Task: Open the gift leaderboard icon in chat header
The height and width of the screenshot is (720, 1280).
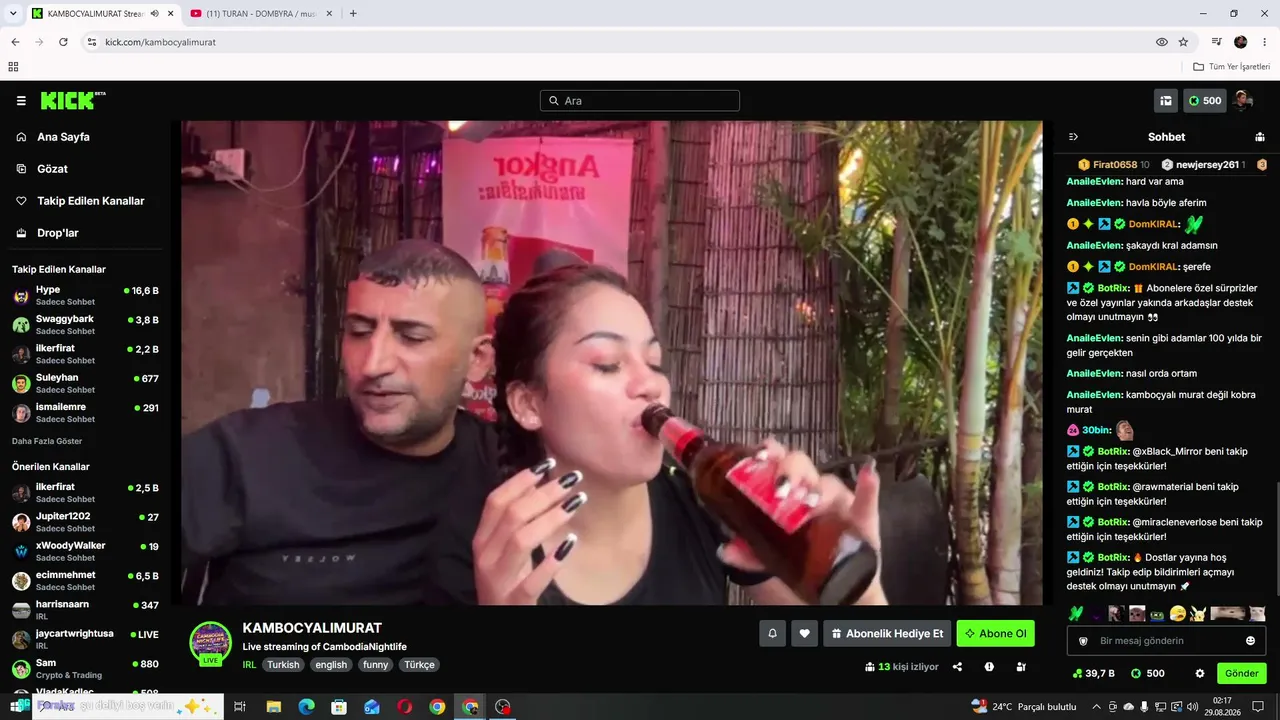Action: point(1260,137)
